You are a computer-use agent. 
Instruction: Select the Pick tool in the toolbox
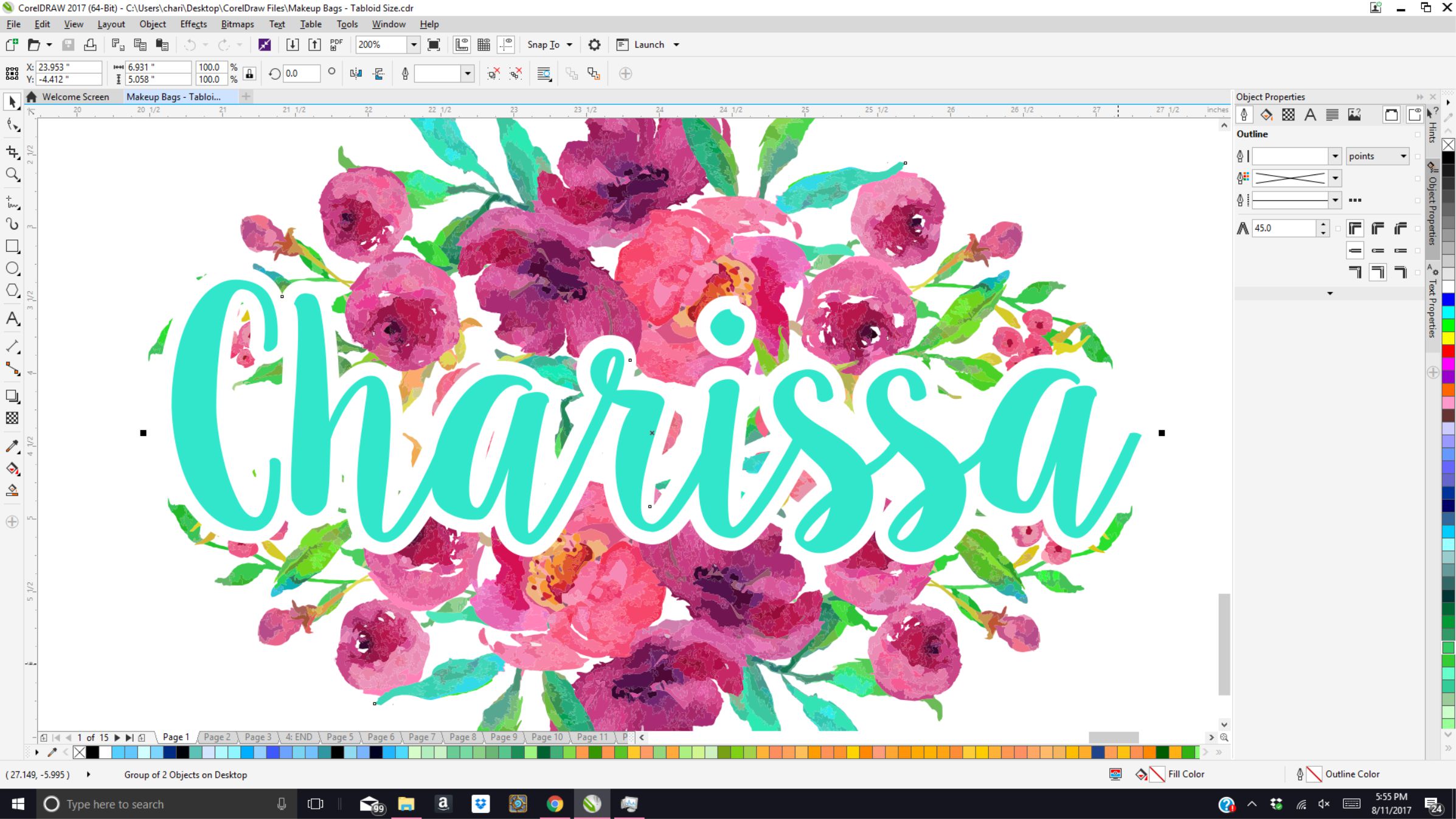(x=12, y=102)
